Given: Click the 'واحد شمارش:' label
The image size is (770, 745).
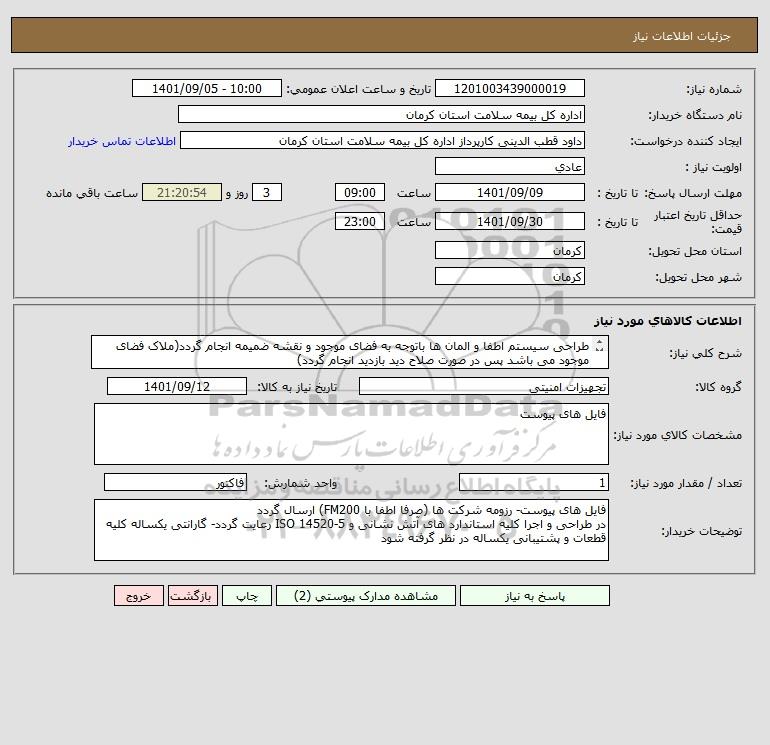Looking at the screenshot, I should tap(301, 483).
